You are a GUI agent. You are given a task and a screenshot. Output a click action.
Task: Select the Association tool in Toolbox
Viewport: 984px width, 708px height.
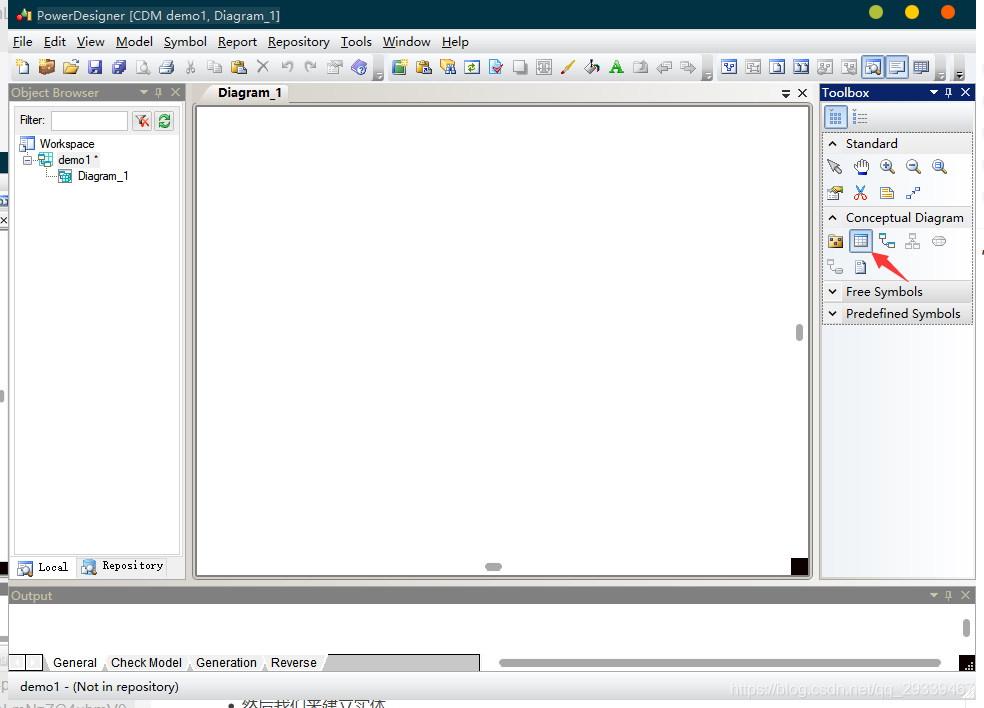pyautogui.click(x=939, y=241)
